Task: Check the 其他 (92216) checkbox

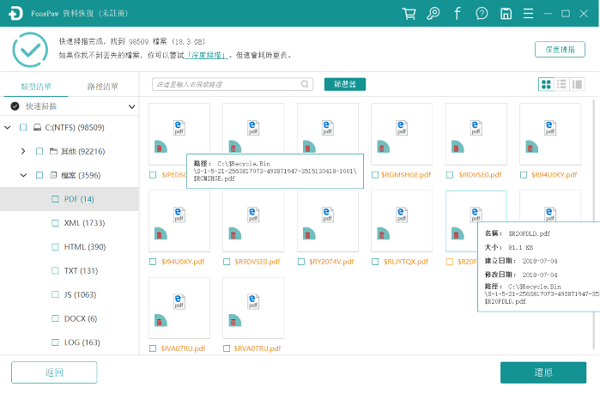Action: 39,152
